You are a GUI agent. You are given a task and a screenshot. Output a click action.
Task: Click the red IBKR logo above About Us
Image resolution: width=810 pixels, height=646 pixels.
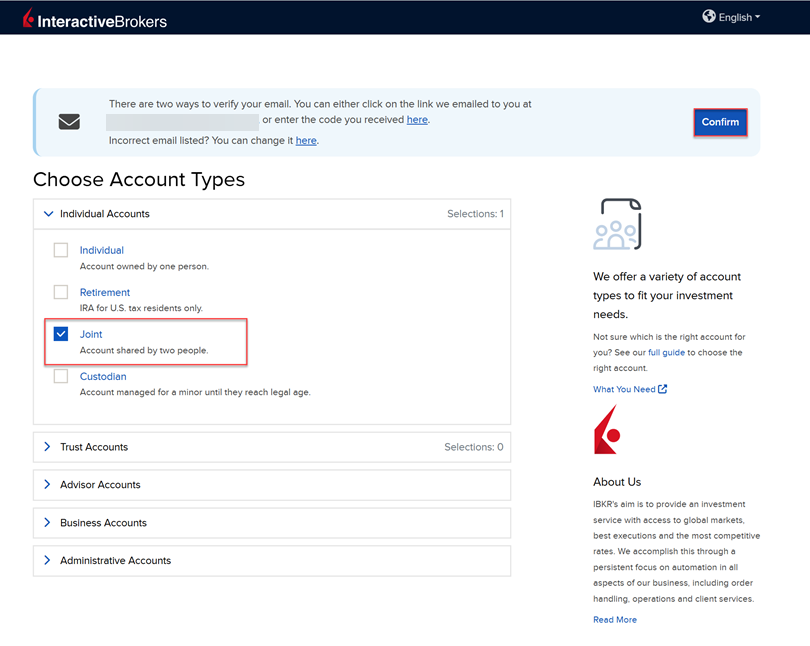[x=606, y=430]
